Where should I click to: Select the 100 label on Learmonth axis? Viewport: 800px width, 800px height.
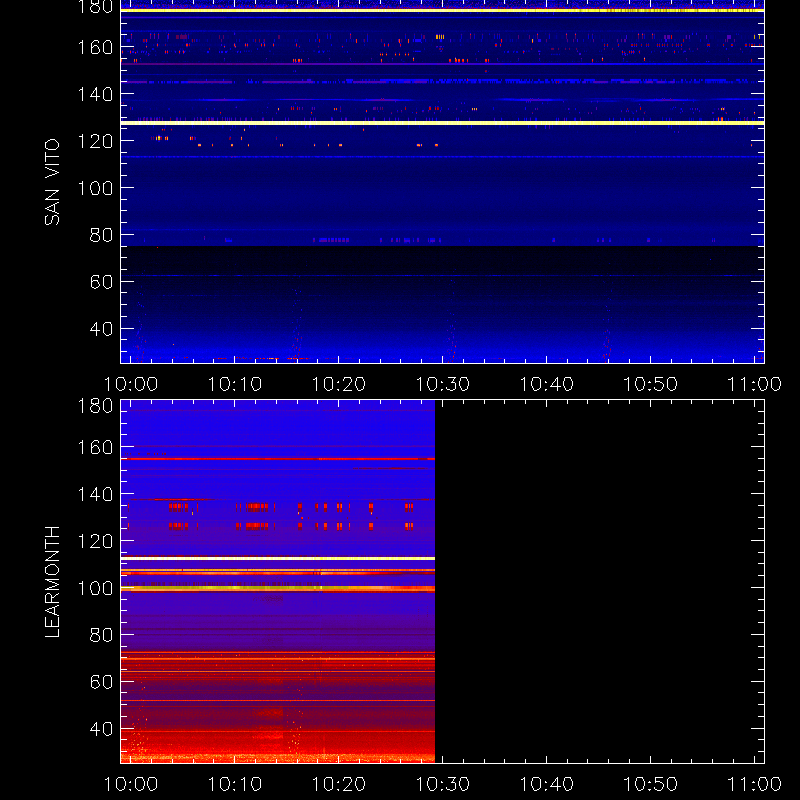(x=95, y=588)
